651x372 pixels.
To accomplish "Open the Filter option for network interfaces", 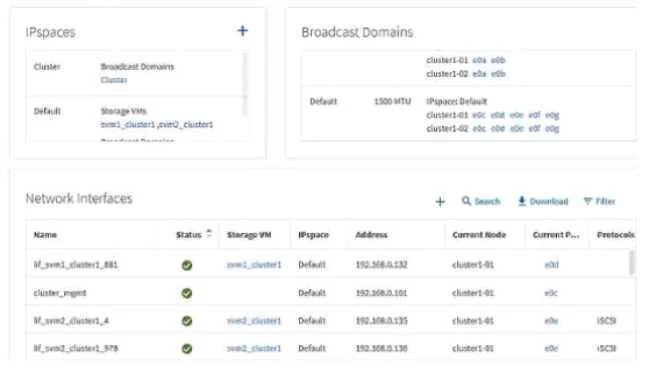I will click(599, 201).
